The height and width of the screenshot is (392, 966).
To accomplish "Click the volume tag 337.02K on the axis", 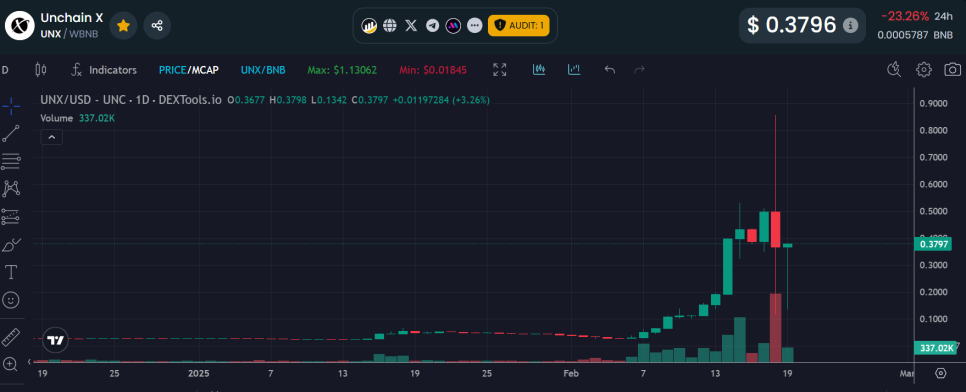I will pos(936,348).
